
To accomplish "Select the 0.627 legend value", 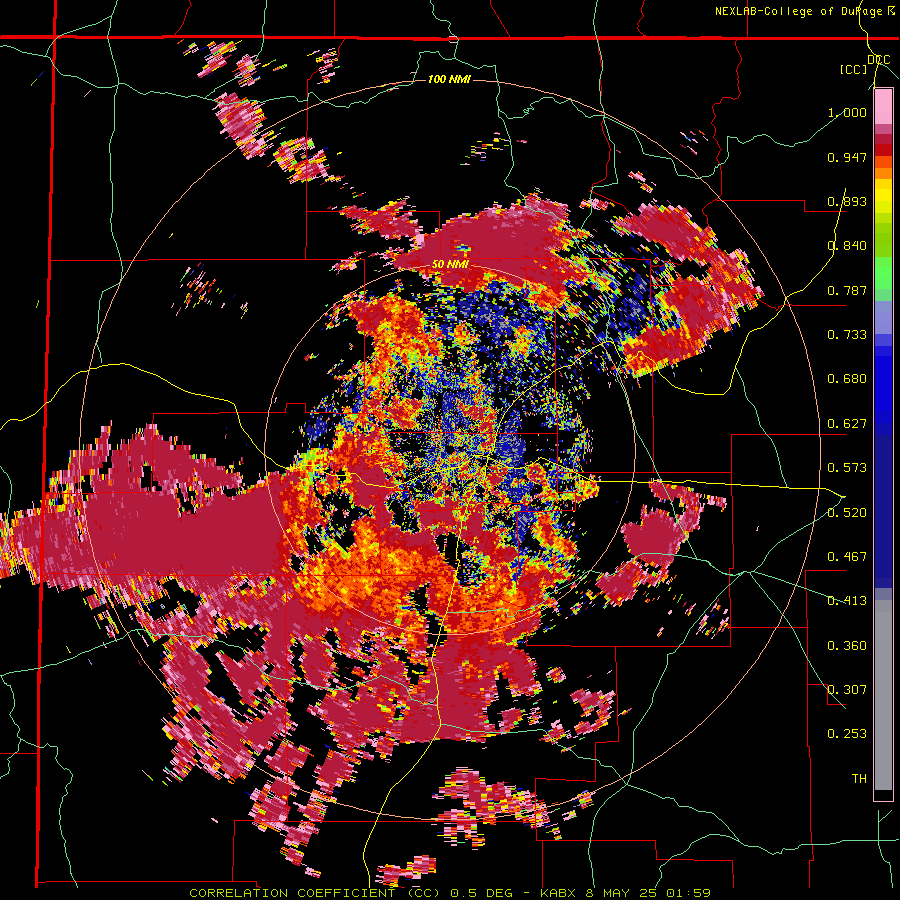I will (x=847, y=424).
